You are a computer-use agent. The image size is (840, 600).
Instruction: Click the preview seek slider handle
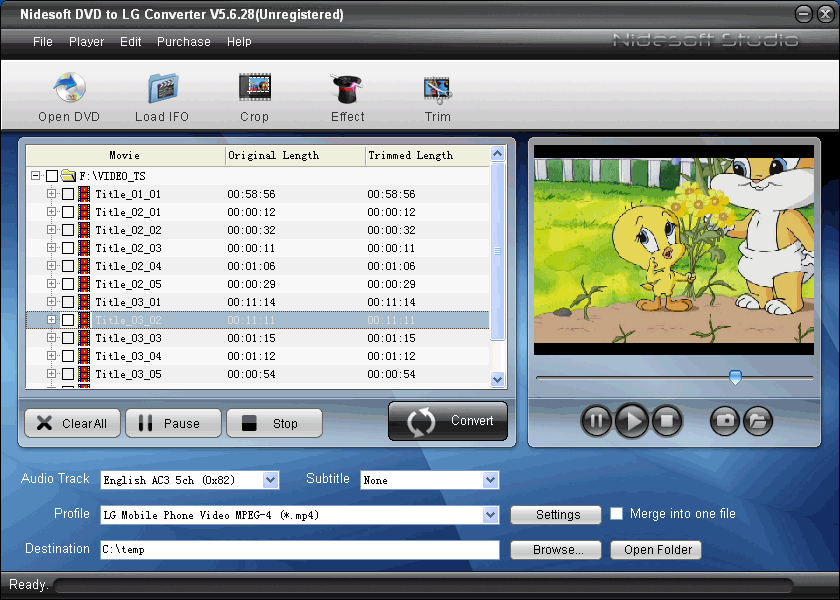pos(736,377)
